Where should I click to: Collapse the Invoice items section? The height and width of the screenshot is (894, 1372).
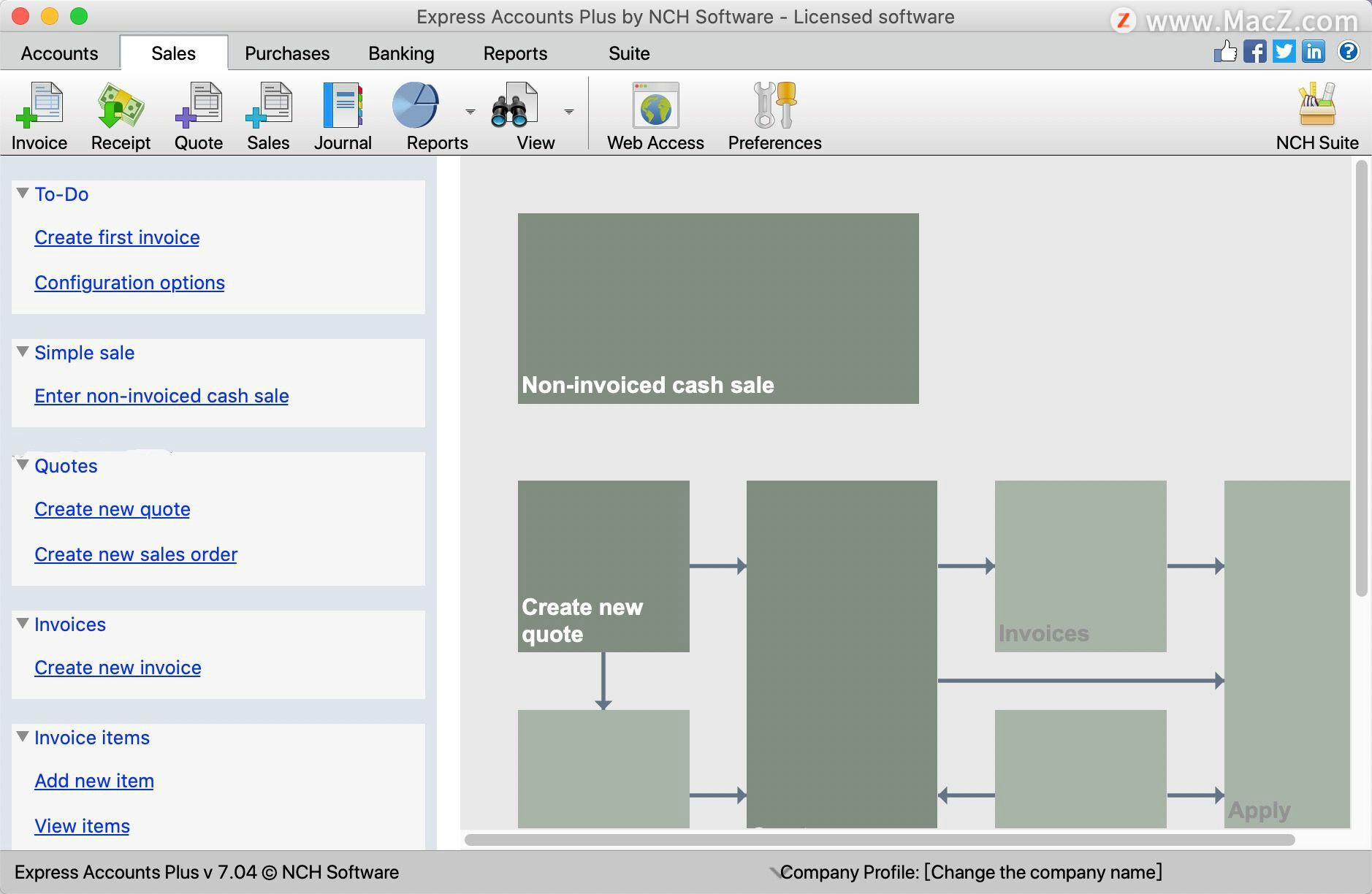[23, 737]
